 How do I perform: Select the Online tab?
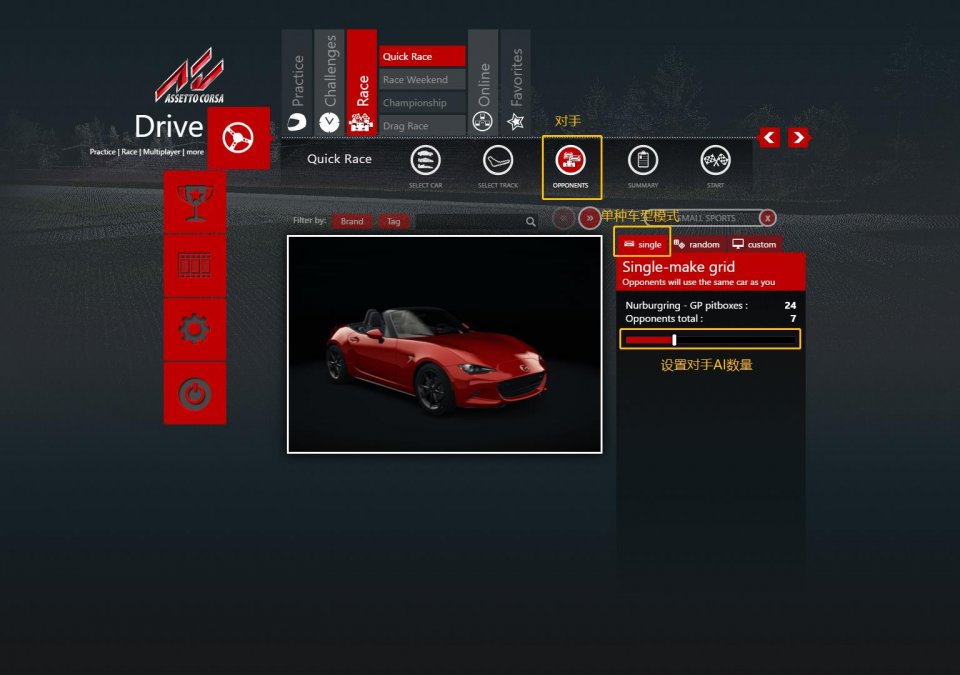tap(483, 81)
